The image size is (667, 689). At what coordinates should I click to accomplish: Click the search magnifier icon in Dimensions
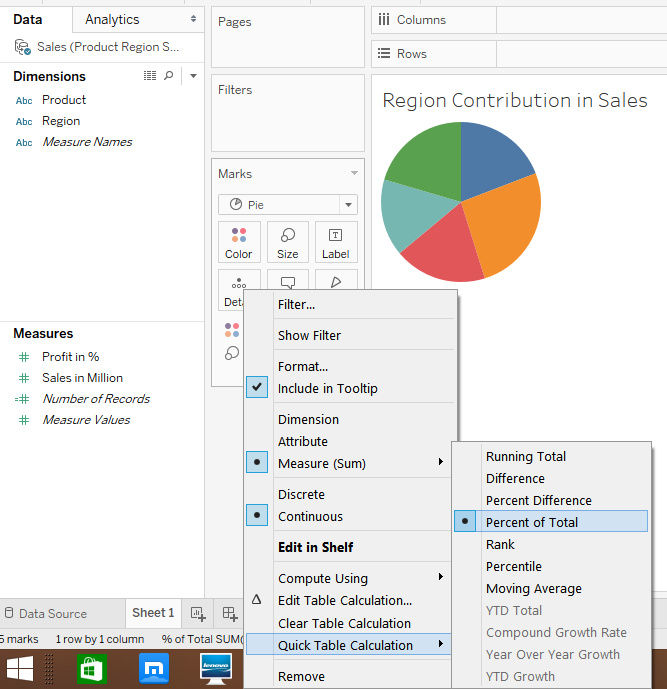169,76
